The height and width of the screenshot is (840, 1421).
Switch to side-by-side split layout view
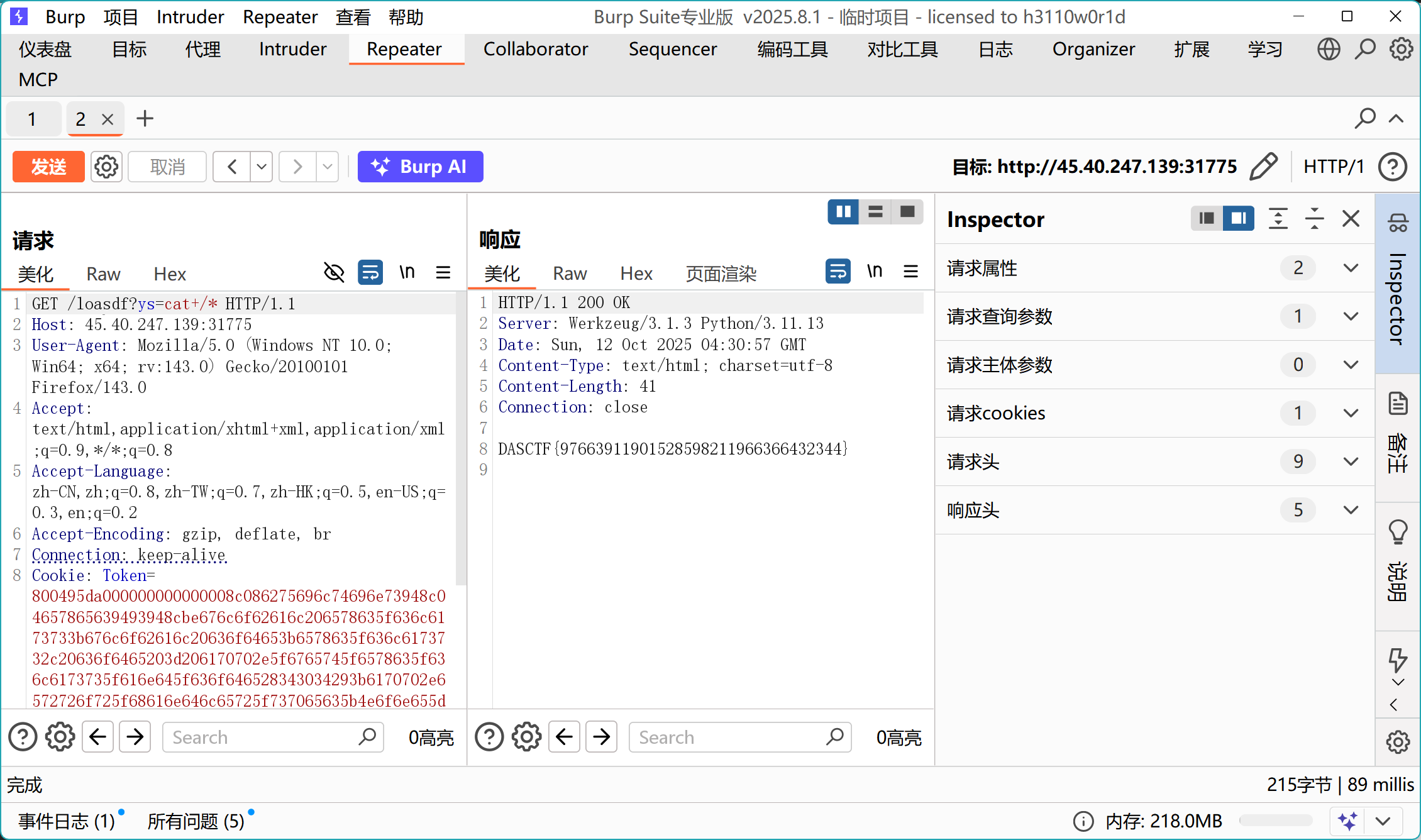coord(843,212)
